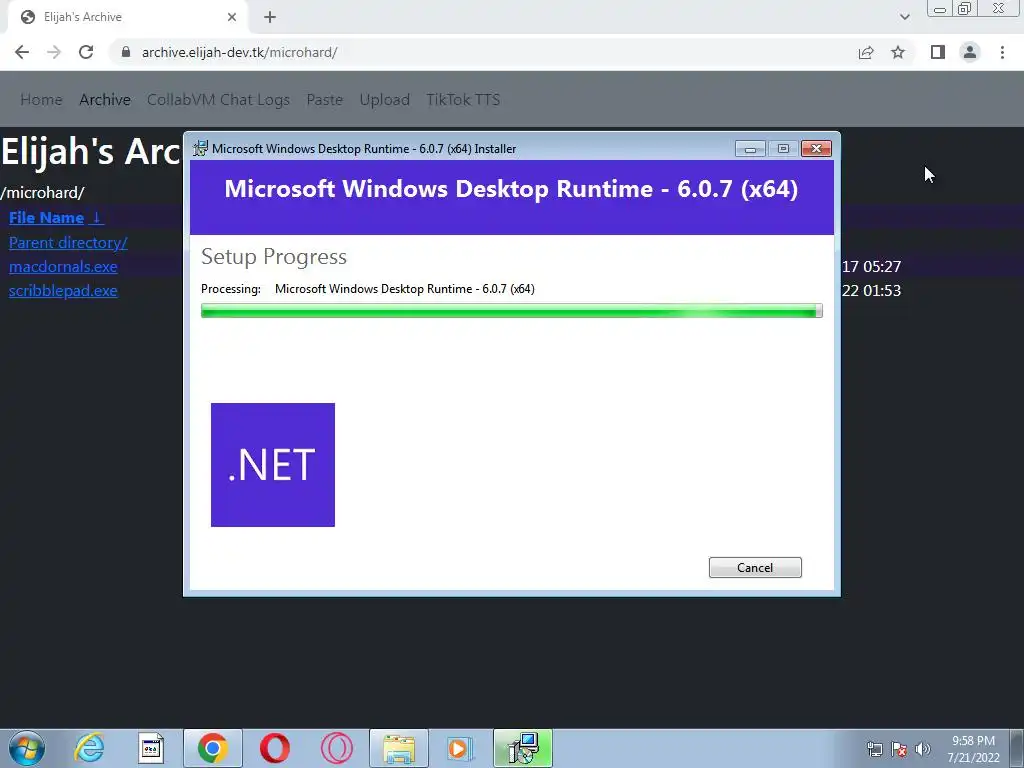Click the setup progress bar

tap(511, 311)
